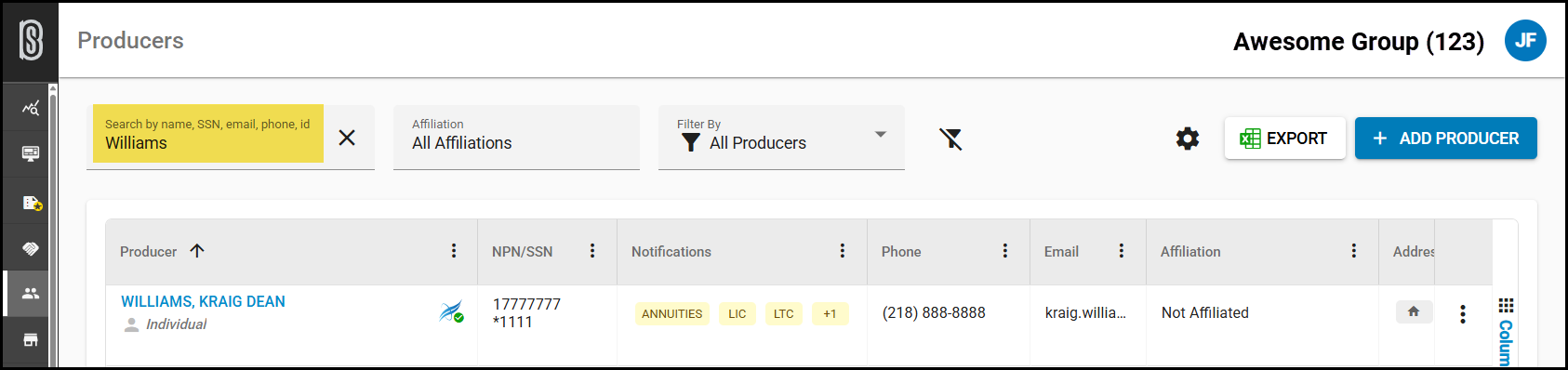Click the home address icon for Williams
The width and height of the screenshot is (1568, 370).
pyautogui.click(x=1414, y=312)
